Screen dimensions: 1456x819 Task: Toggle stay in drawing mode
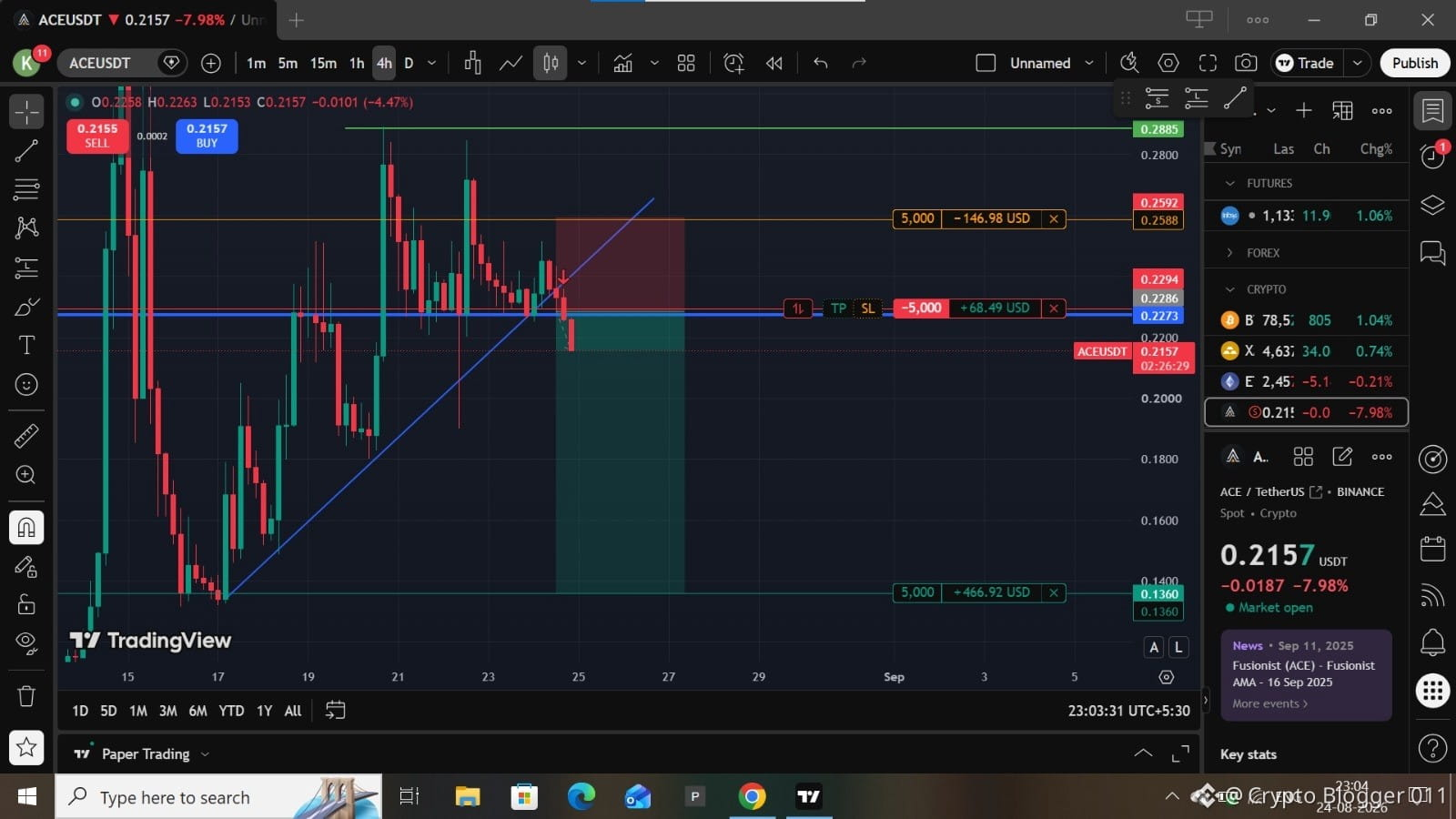click(26, 567)
